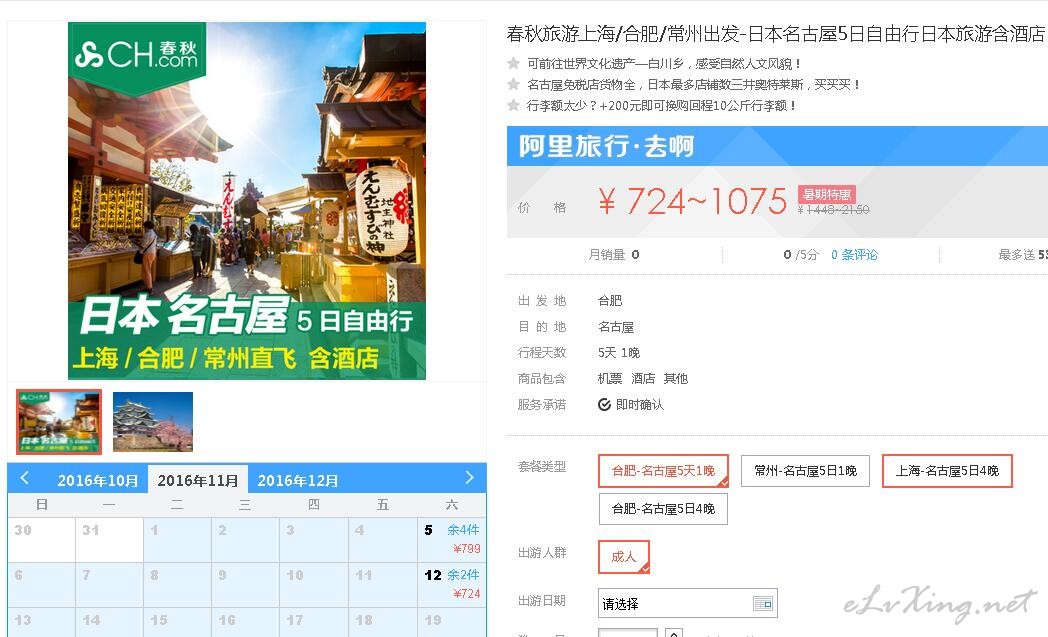
Task: Choose package 合肥-名古屋5日4晚
Action: tap(663, 509)
